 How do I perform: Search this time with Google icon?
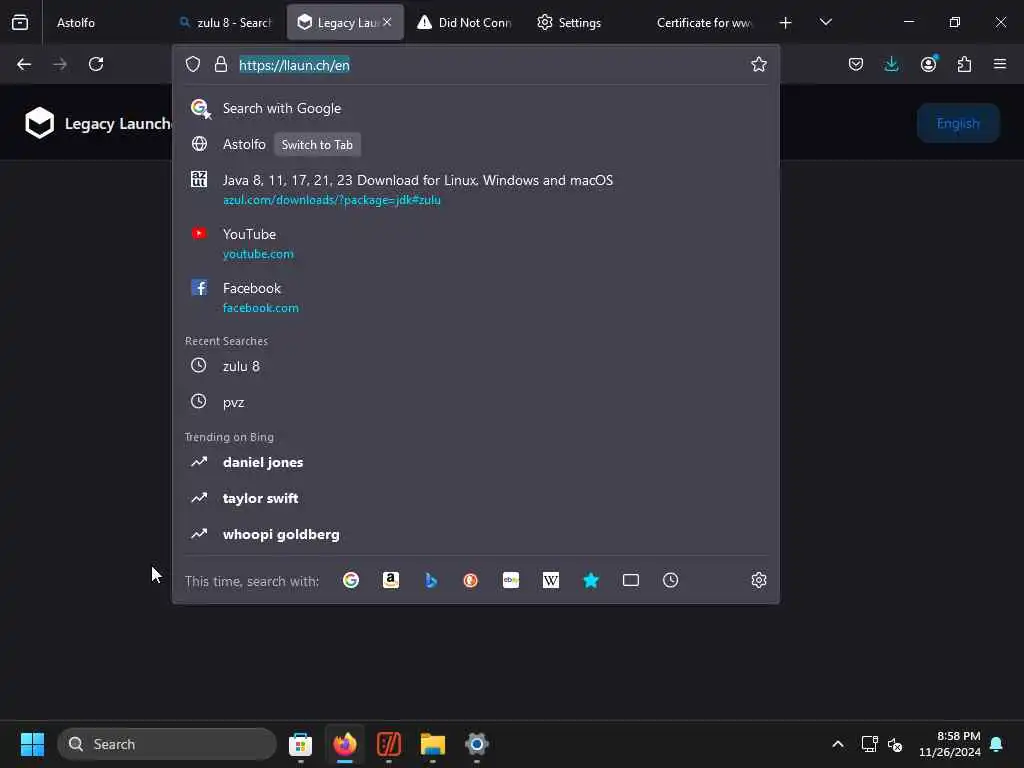tap(351, 580)
